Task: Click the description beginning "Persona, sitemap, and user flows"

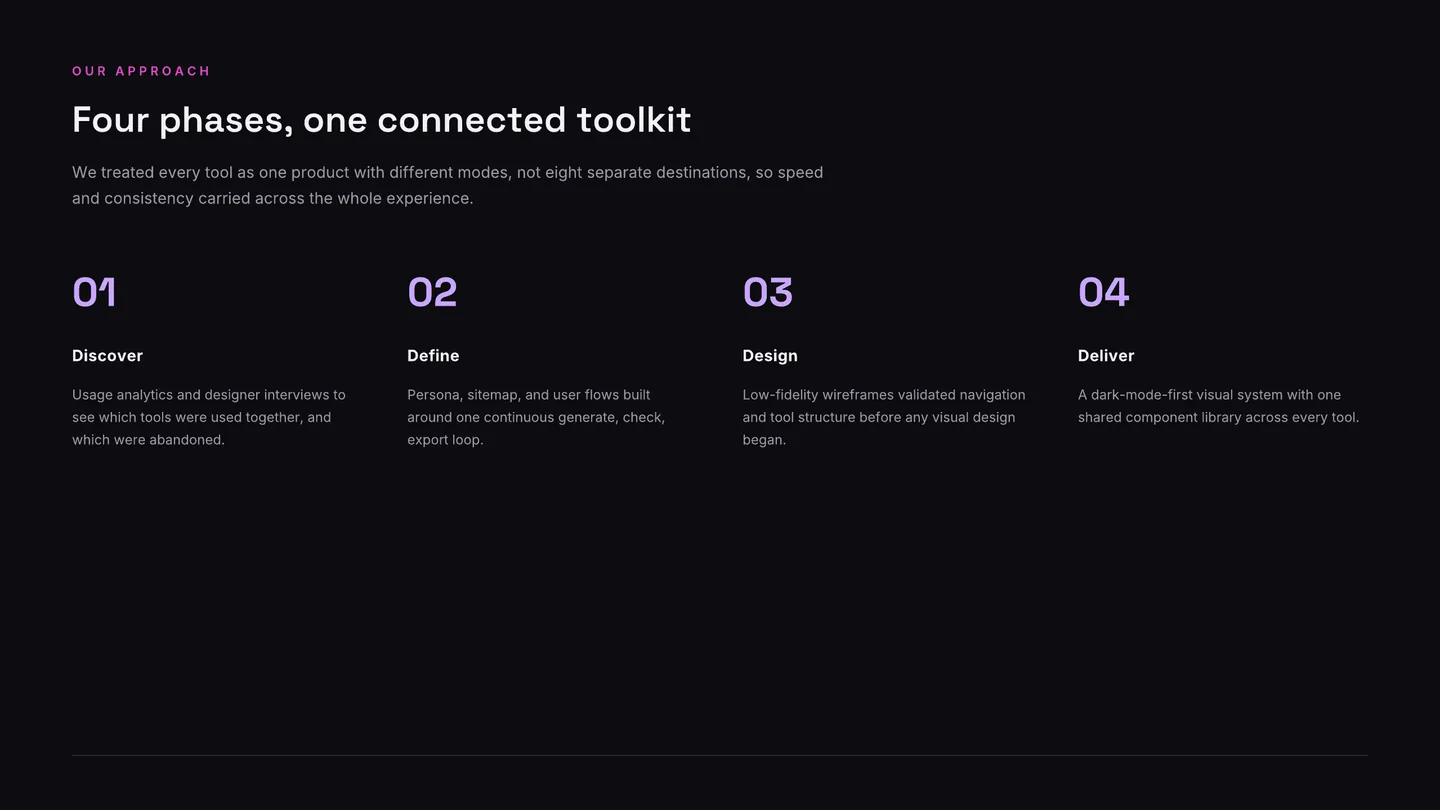Action: (x=536, y=417)
